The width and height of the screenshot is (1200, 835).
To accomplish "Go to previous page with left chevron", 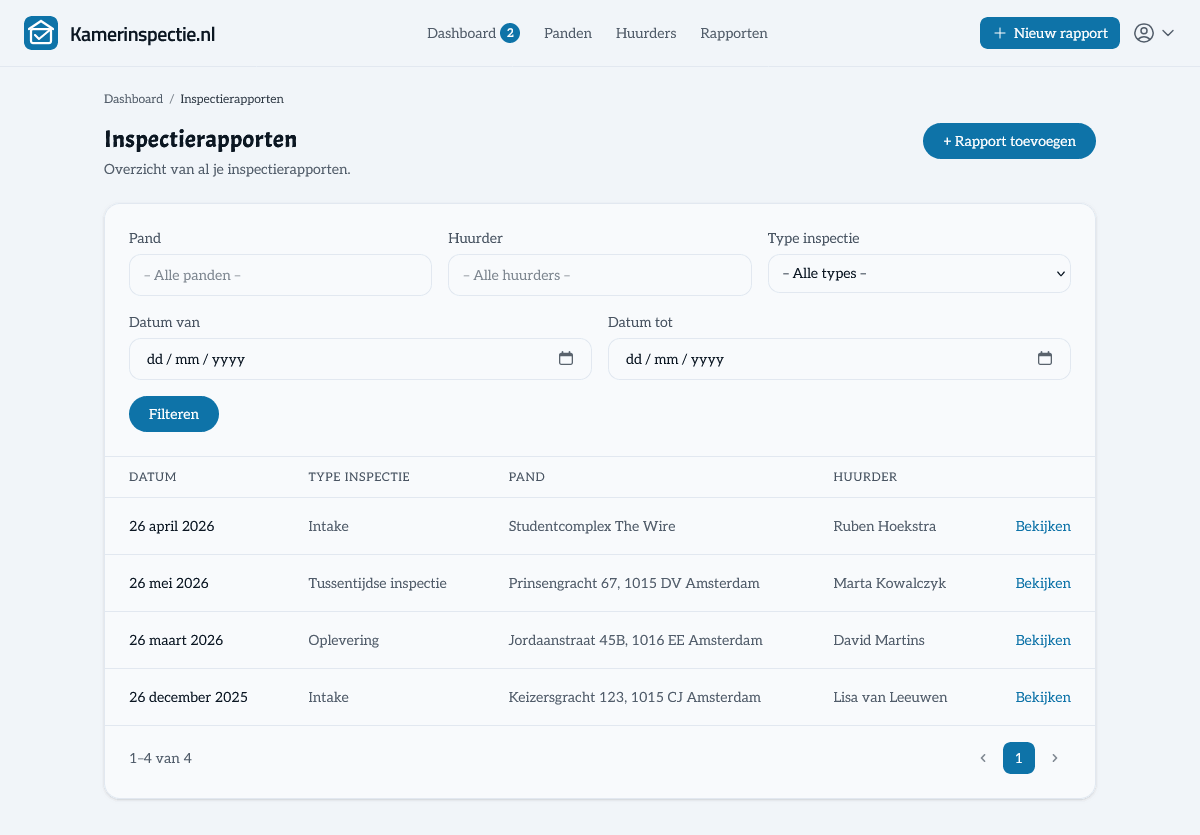I will click(983, 758).
